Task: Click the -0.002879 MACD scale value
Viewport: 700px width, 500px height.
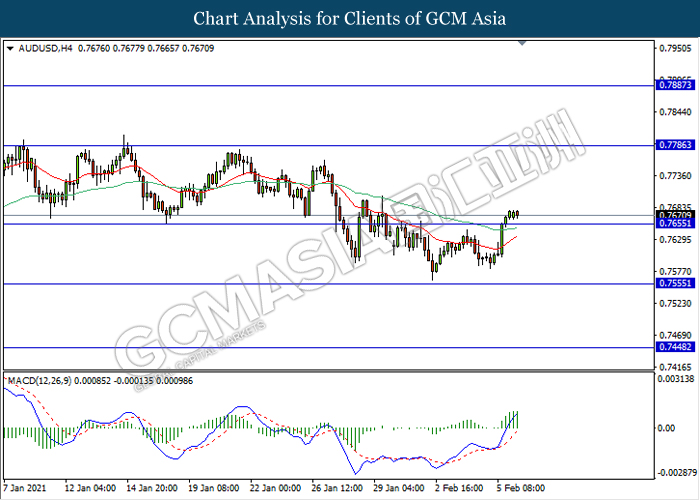Action: pyautogui.click(x=676, y=472)
